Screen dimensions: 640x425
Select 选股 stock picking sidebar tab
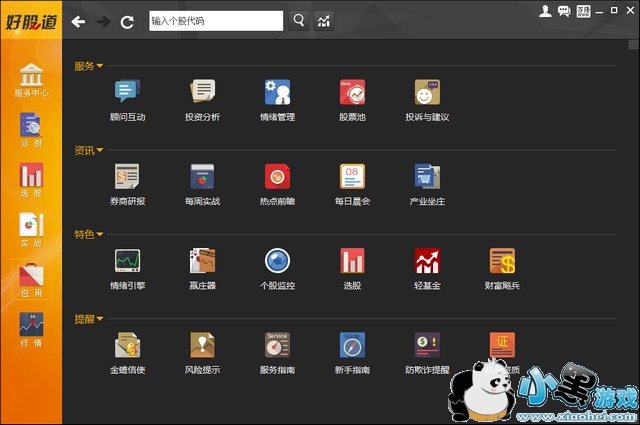[x=31, y=180]
